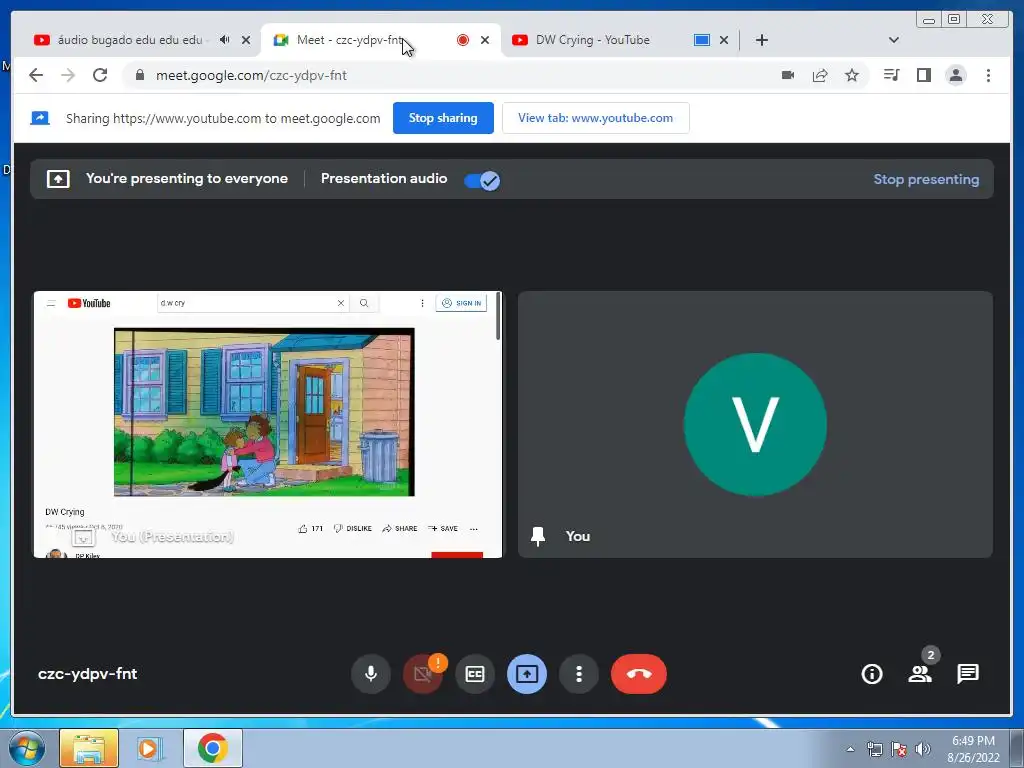Viewport: 1024px width, 768px height.
Task: Open File Explorer from the taskbar
Action: pos(89,748)
